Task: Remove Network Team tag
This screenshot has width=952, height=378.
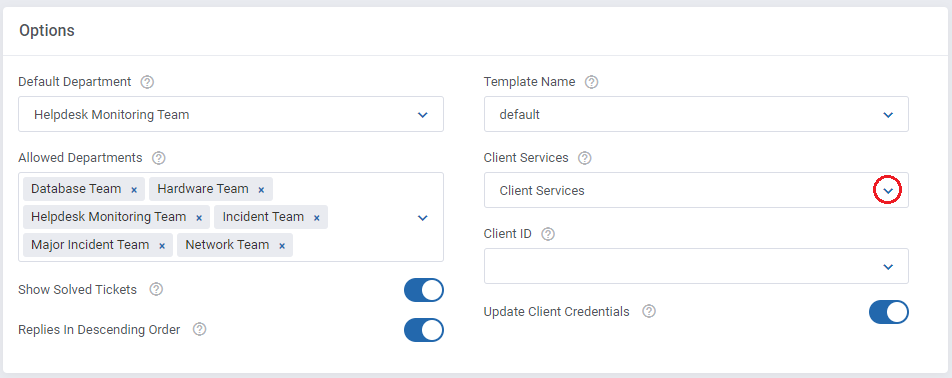Action: (282, 246)
